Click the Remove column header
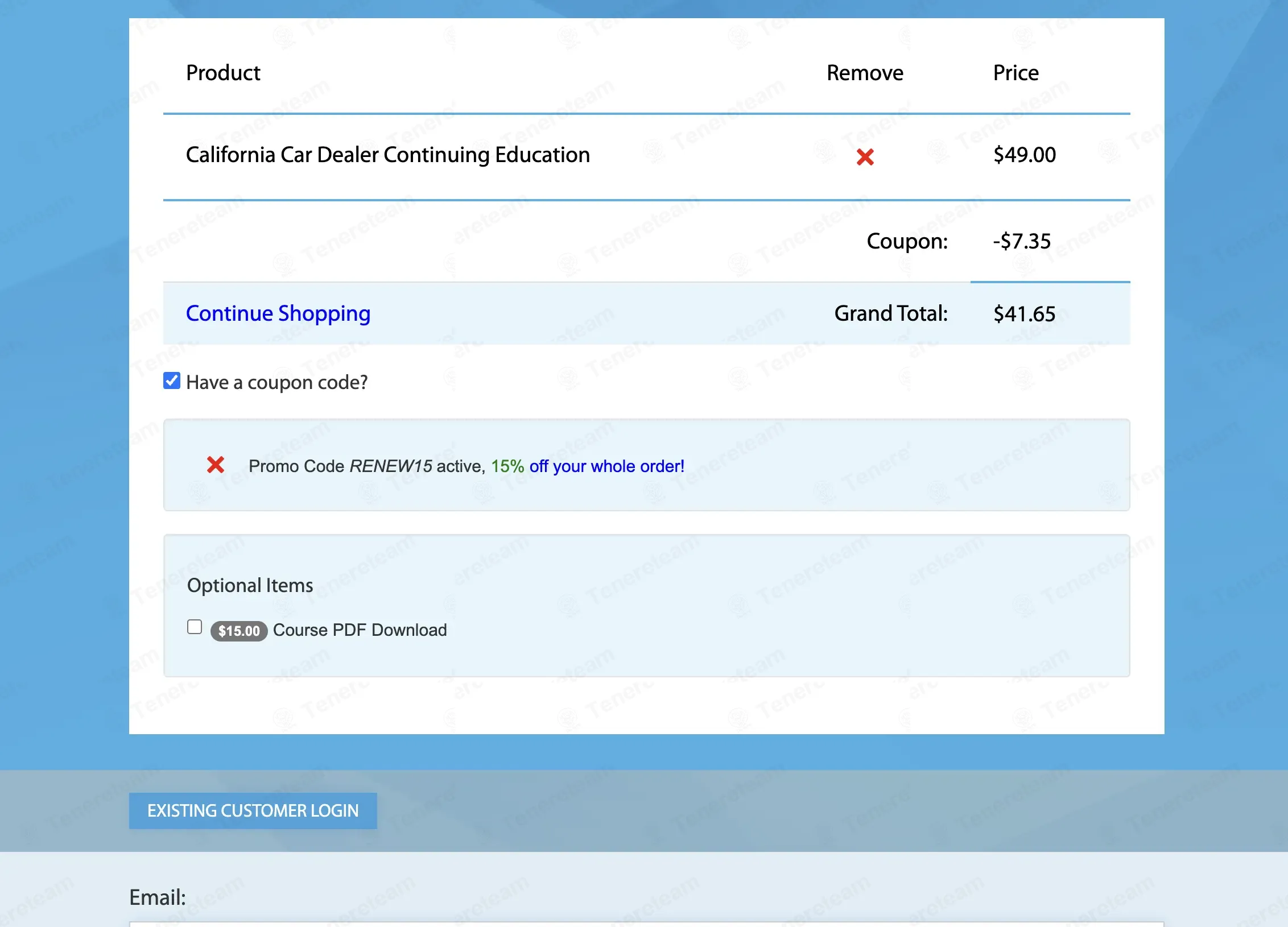The image size is (1288, 927). click(865, 73)
